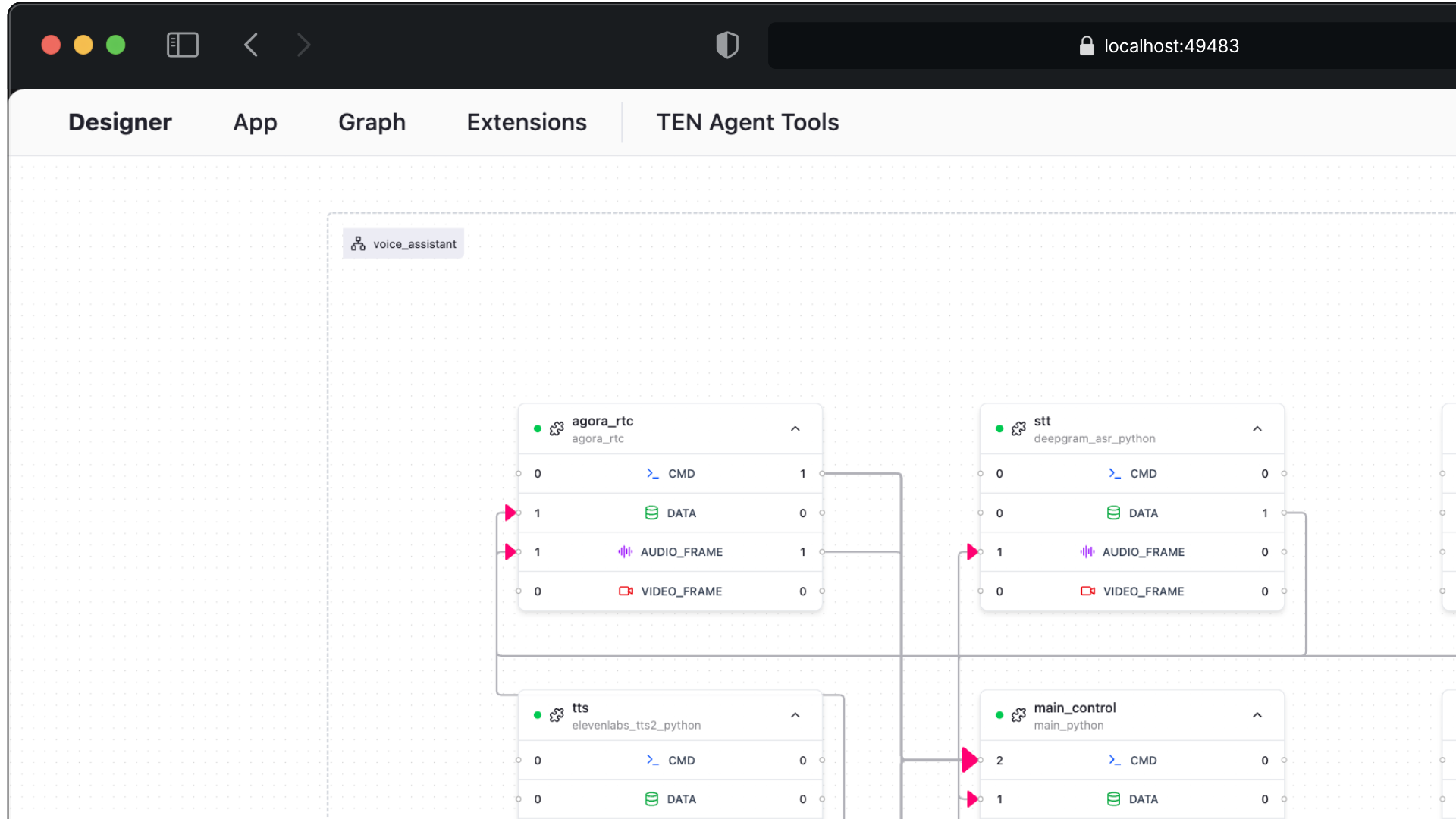
Task: Collapse the agora_rtc node
Action: (x=795, y=429)
